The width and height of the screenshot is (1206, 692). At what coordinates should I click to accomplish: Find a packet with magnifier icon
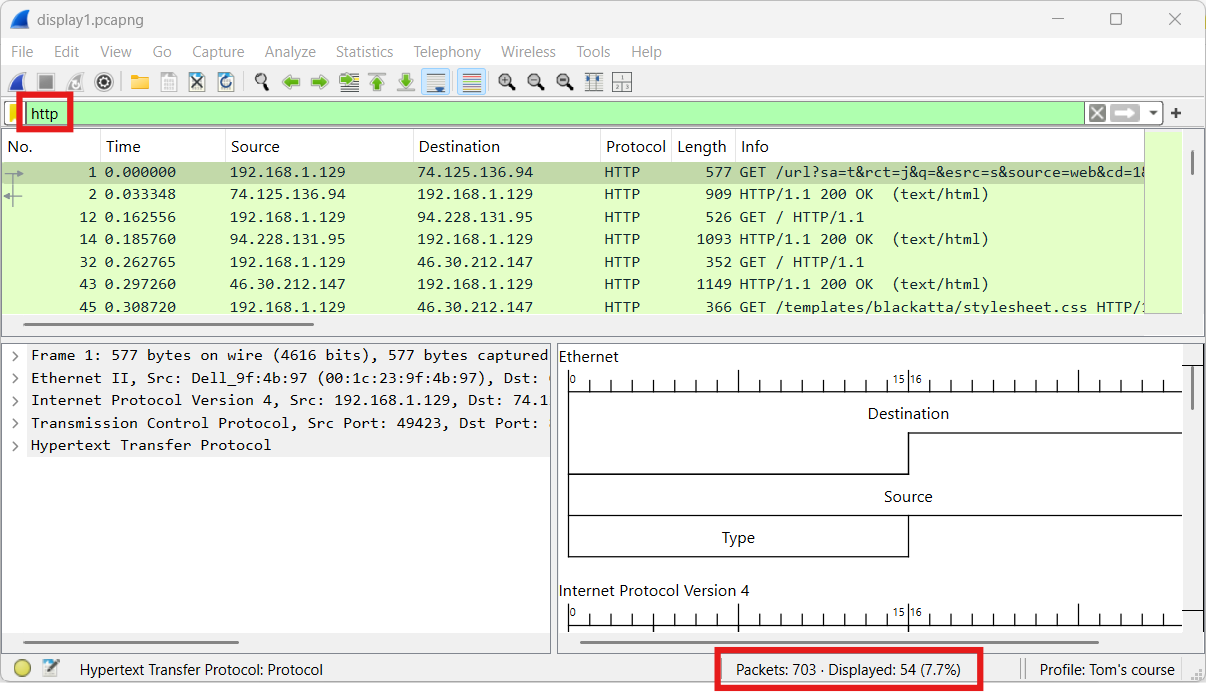262,82
